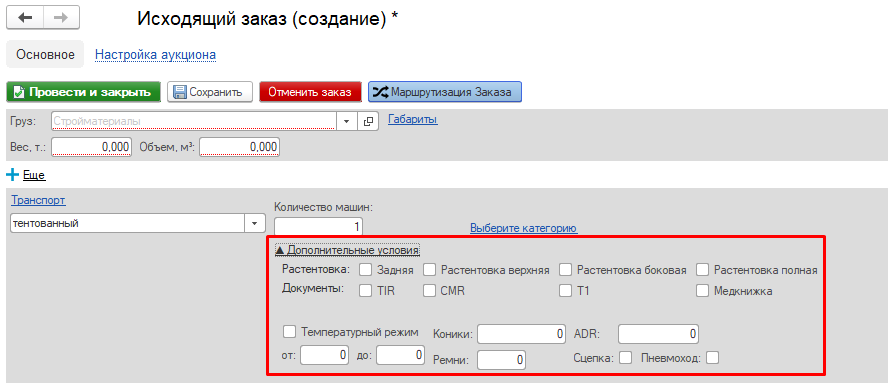The width and height of the screenshot is (888, 383).
Task: Tick Растентовка полная checkbox
Action: 702,270
